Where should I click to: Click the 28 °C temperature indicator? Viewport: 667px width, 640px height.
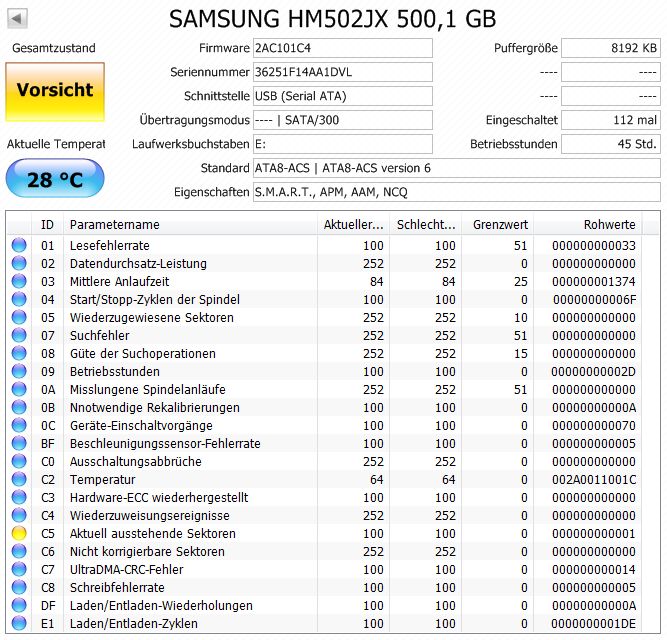pos(55,179)
